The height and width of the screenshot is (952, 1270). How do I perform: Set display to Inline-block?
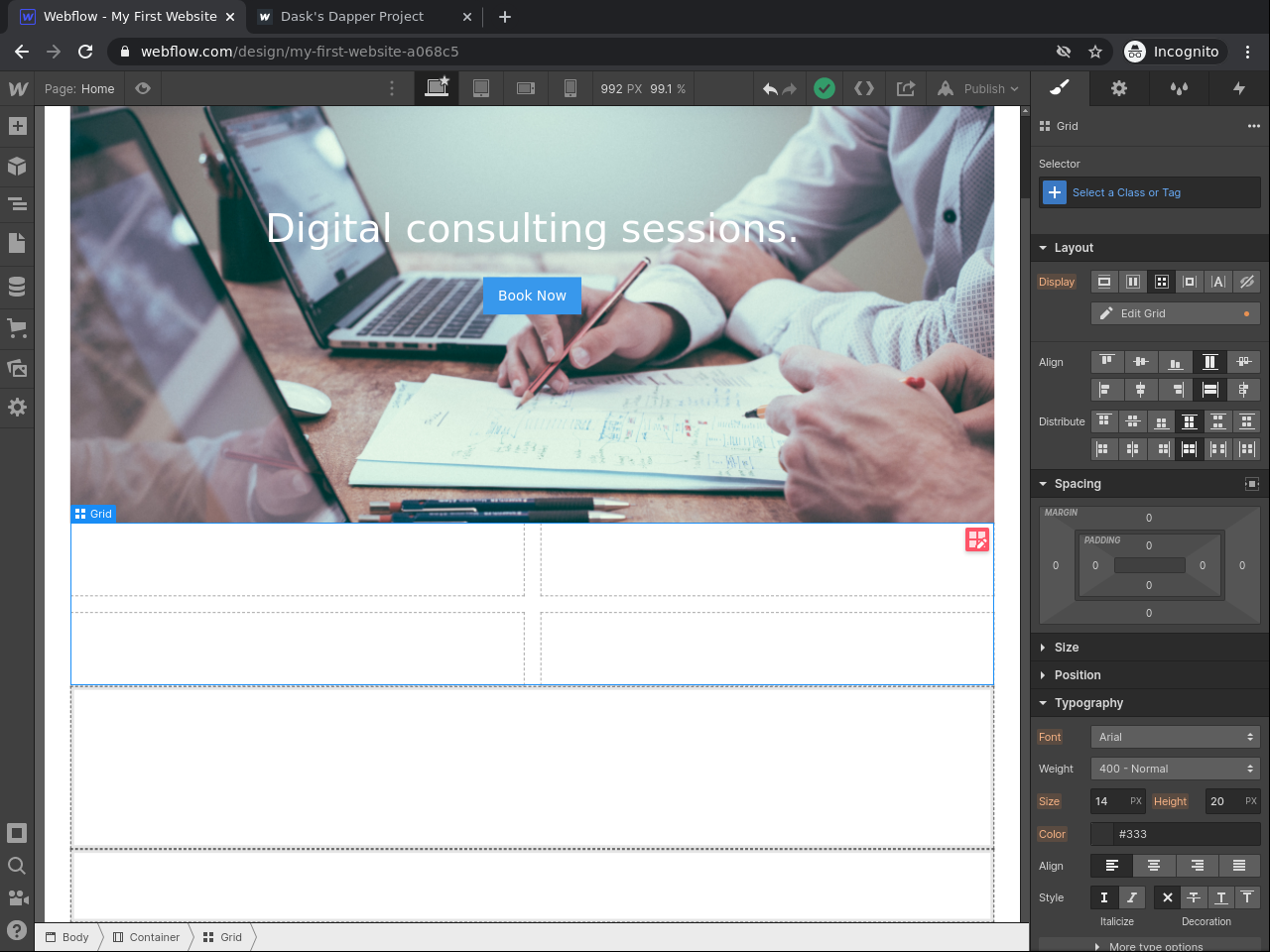[1190, 282]
